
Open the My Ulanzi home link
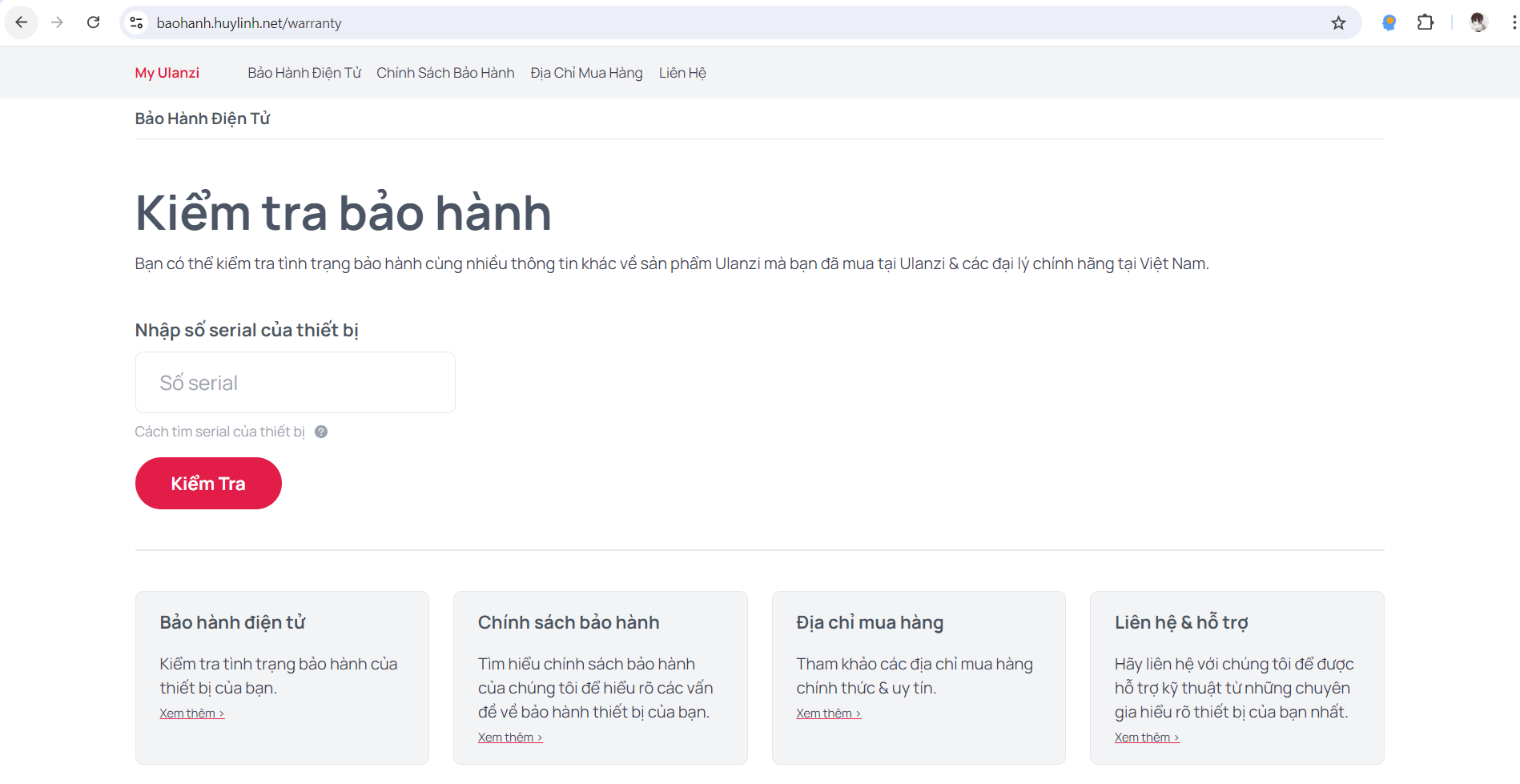coord(167,73)
